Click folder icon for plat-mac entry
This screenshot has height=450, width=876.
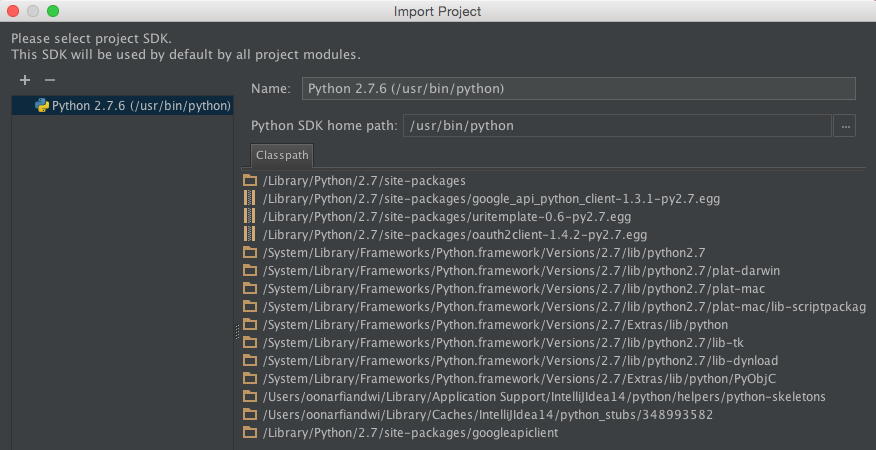pos(250,289)
